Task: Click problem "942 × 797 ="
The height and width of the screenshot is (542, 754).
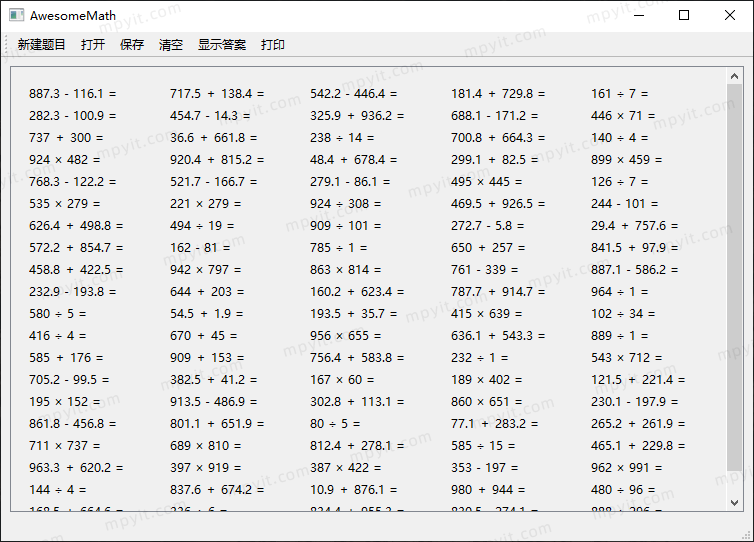Action: [x=205, y=270]
